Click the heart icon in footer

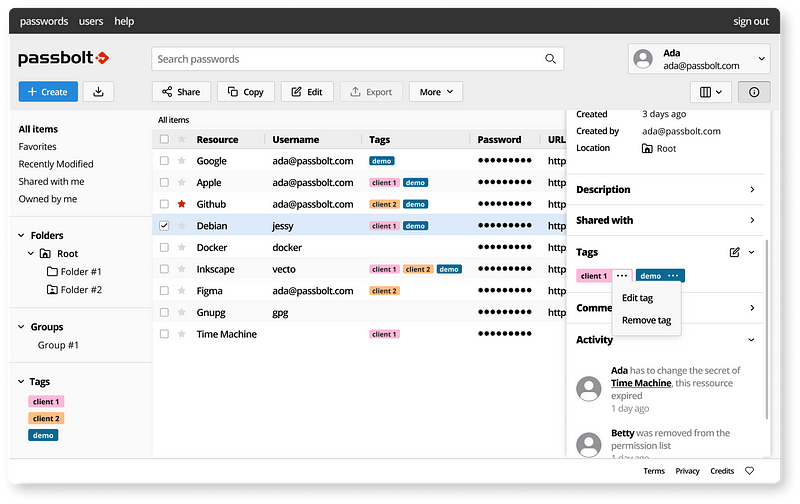[x=749, y=471]
